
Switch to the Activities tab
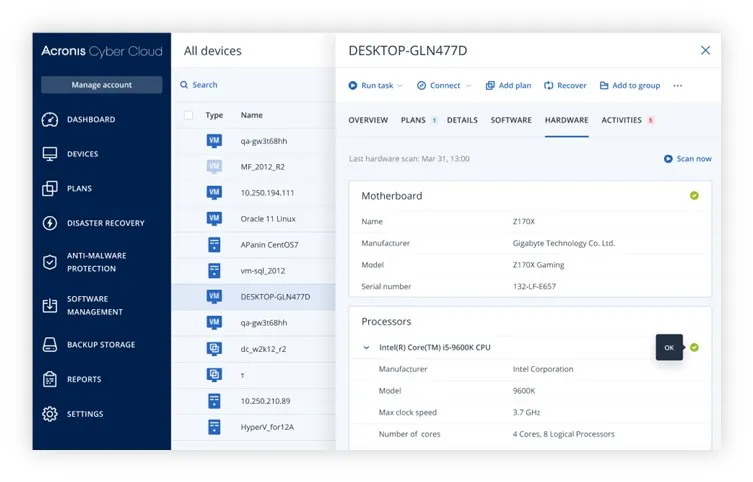click(x=621, y=120)
